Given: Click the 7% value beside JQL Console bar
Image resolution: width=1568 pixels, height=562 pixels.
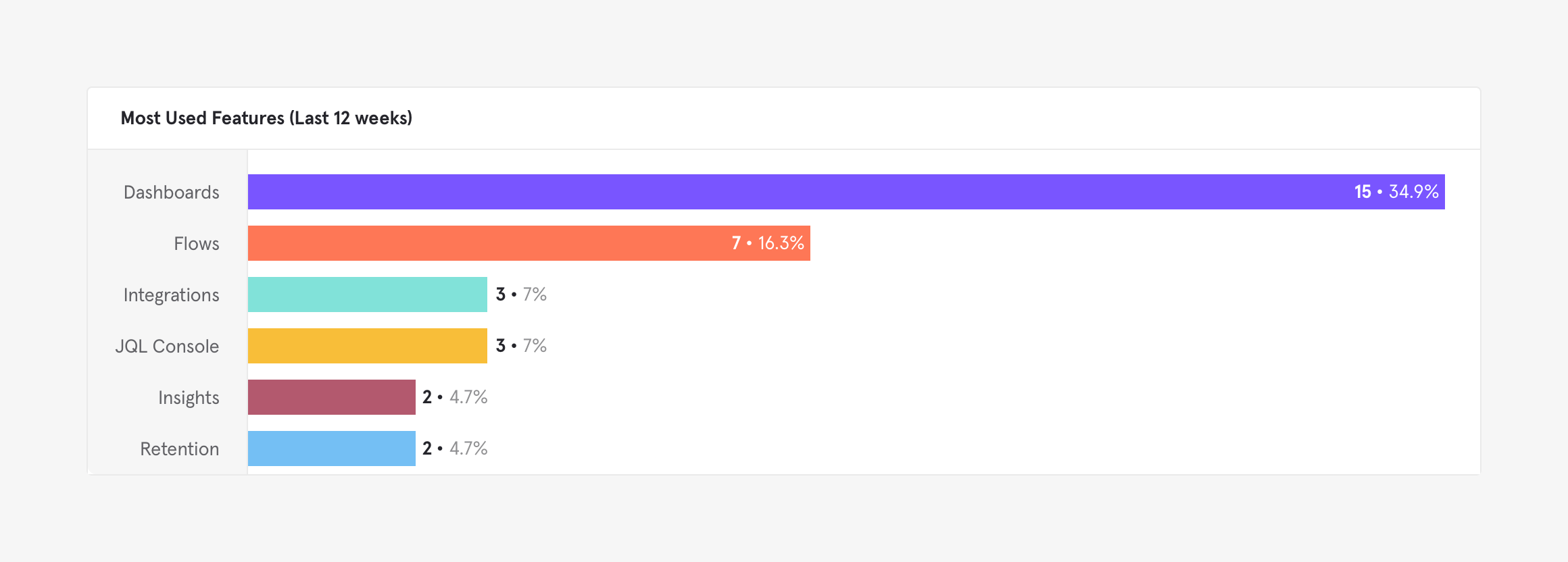Looking at the screenshot, I should click(x=535, y=346).
